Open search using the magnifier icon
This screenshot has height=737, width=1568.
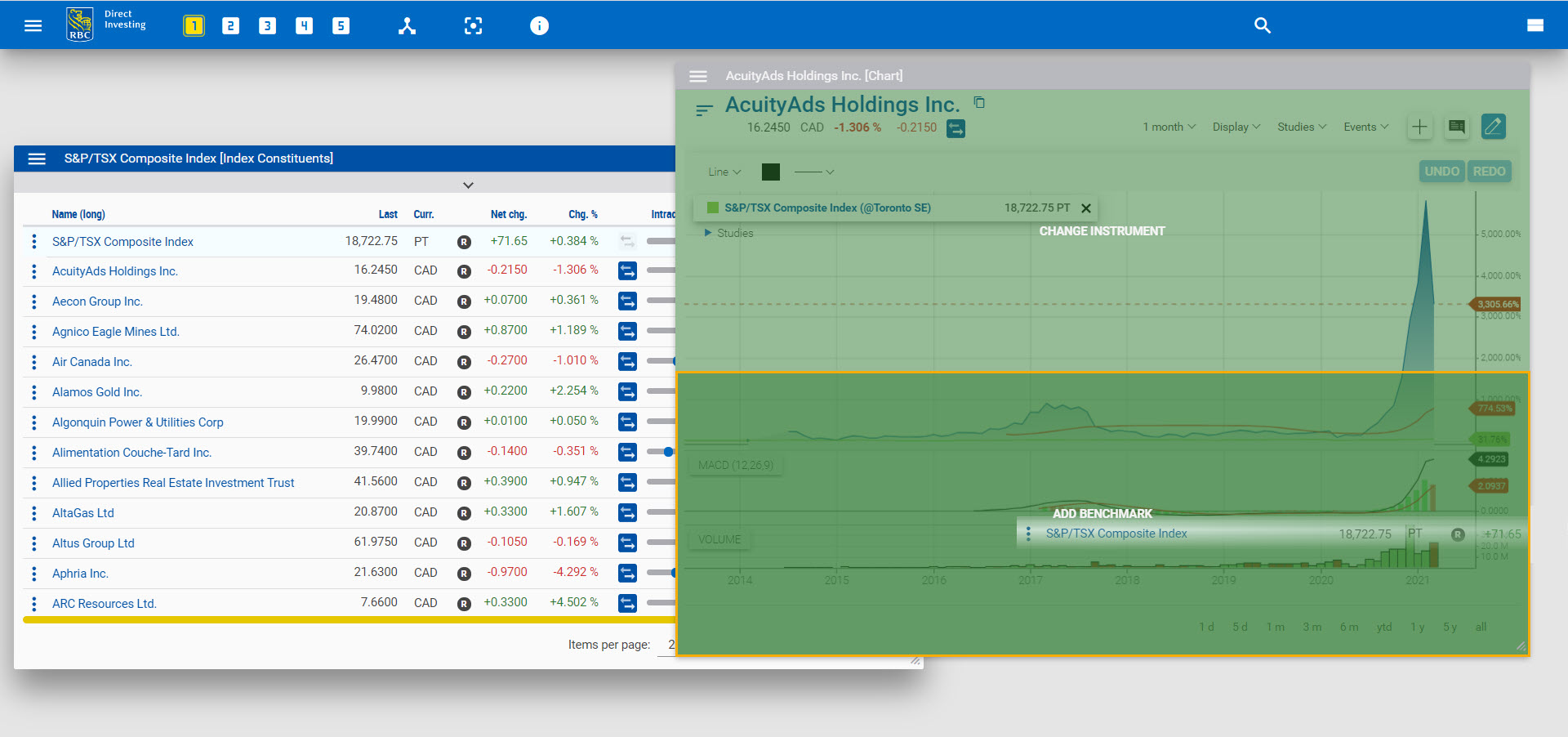tap(1263, 25)
